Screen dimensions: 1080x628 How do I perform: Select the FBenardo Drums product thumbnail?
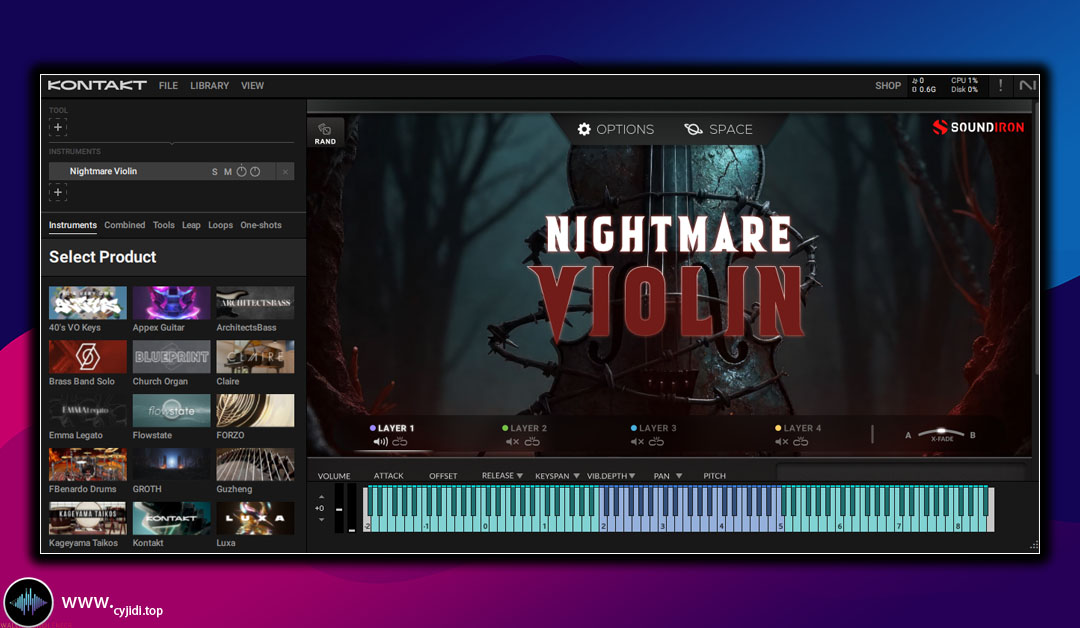click(87, 464)
